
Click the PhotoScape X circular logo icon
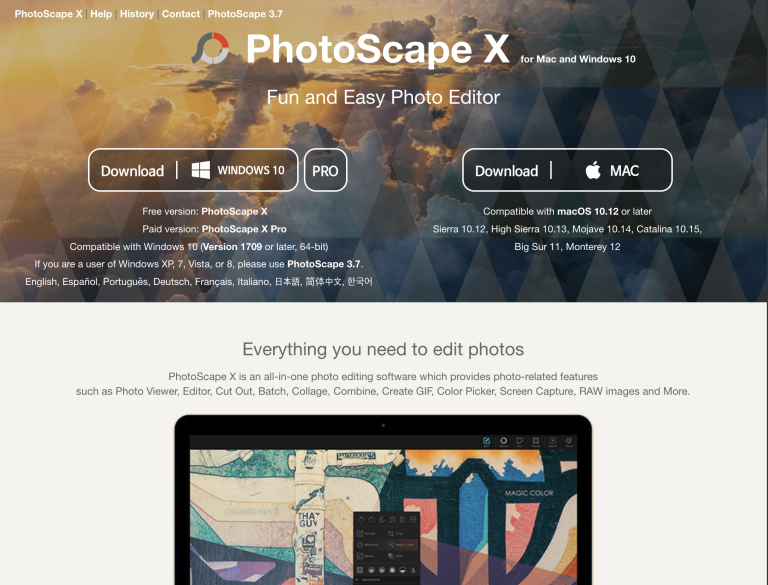[x=210, y=48]
